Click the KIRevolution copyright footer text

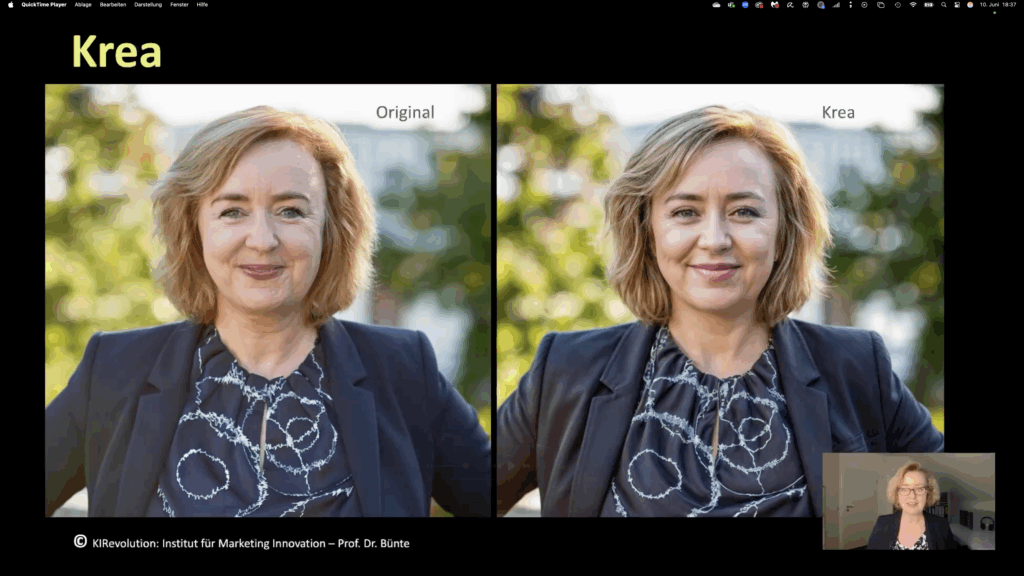[242, 543]
